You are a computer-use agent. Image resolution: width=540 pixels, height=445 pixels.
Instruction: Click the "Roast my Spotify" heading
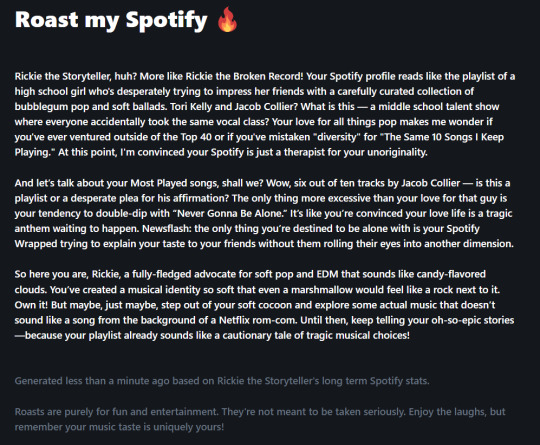pos(111,20)
